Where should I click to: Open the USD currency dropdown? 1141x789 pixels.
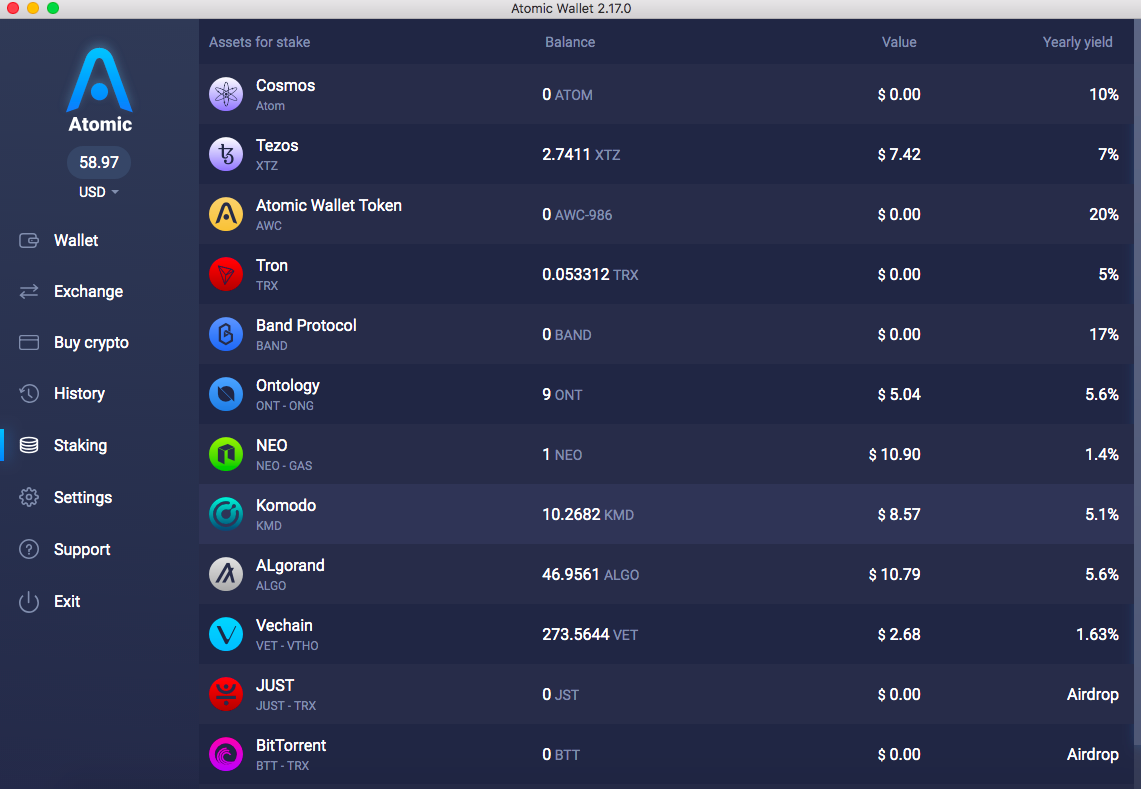point(99,192)
